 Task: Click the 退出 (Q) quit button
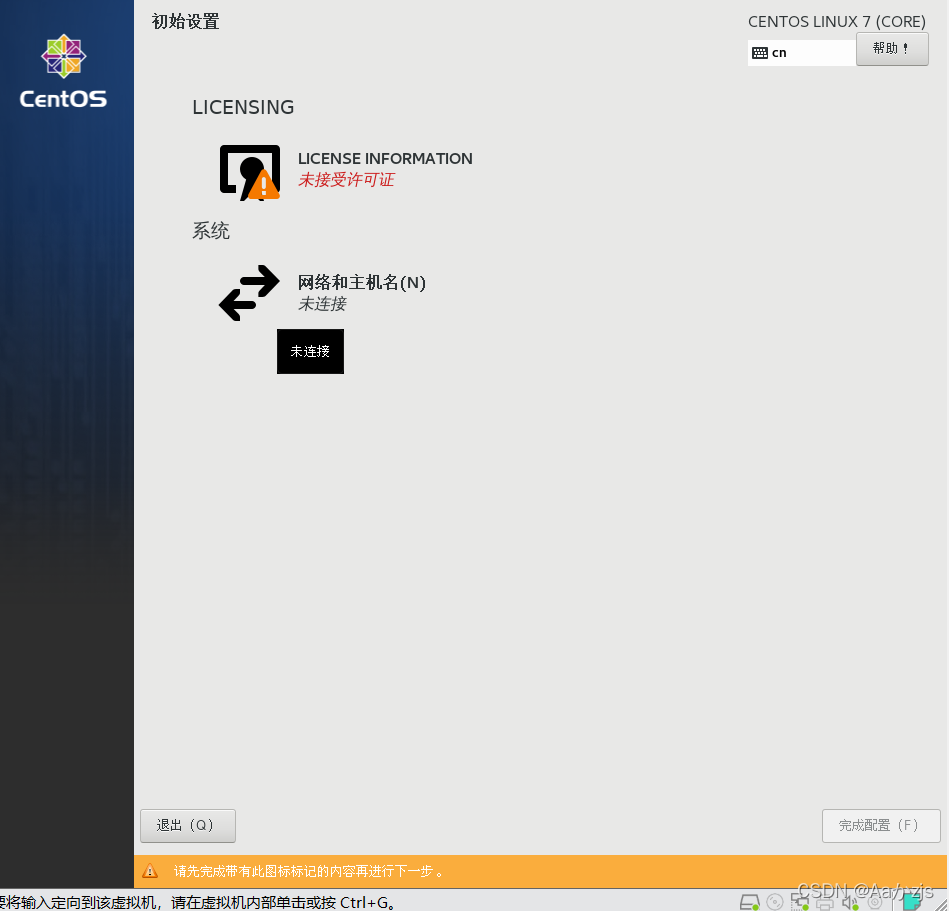pos(188,826)
